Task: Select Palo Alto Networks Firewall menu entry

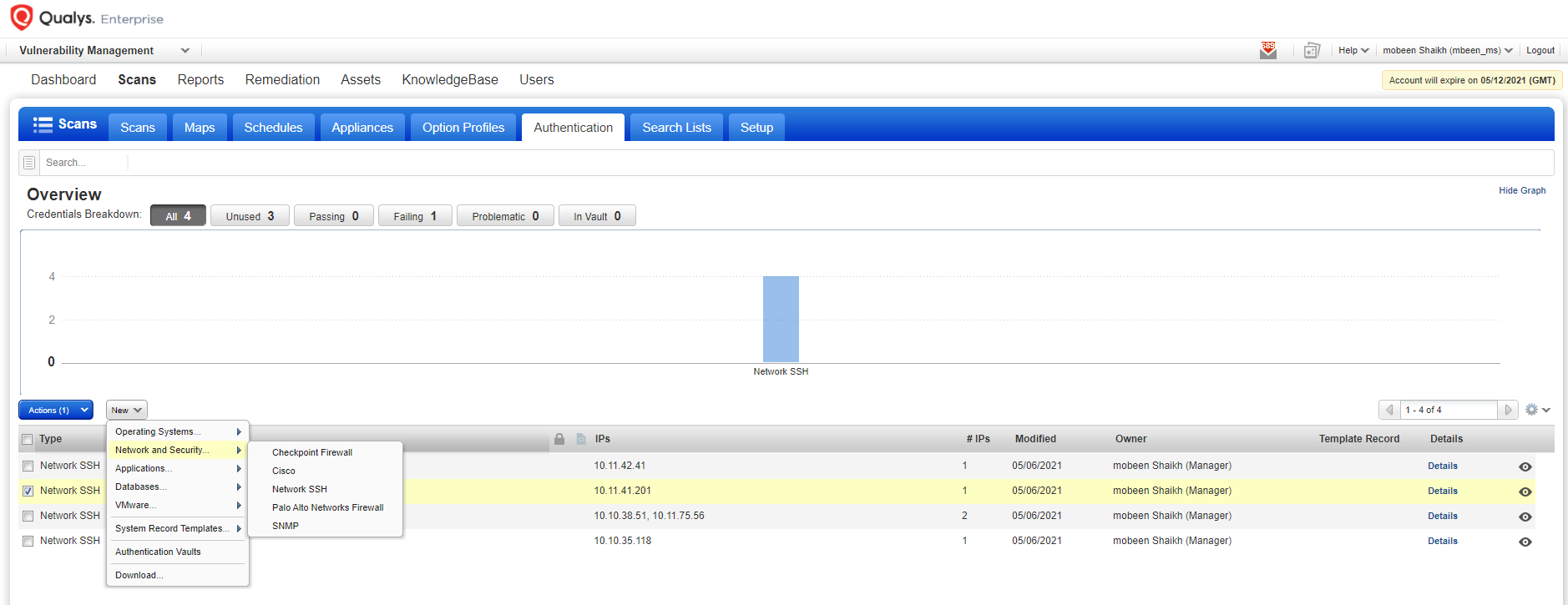Action: 327,507
